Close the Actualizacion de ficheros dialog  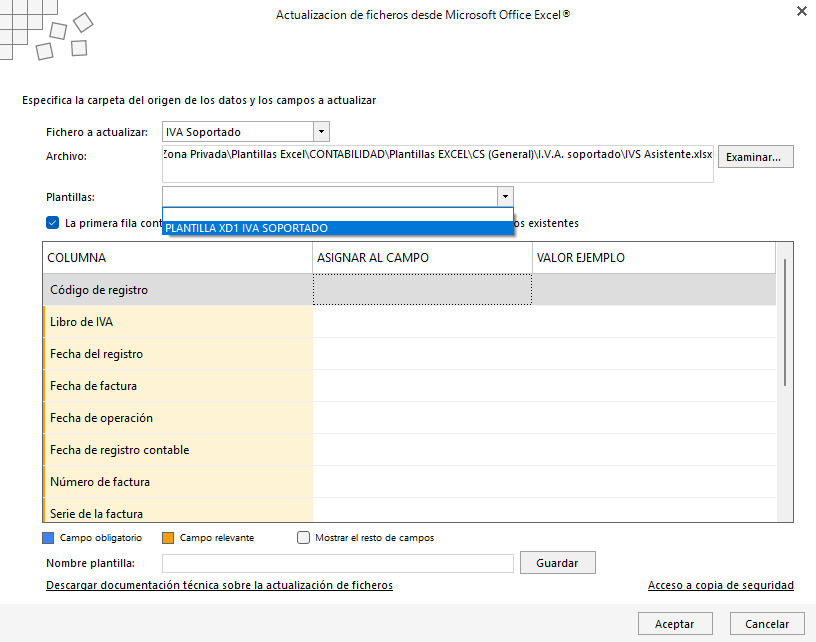801,11
